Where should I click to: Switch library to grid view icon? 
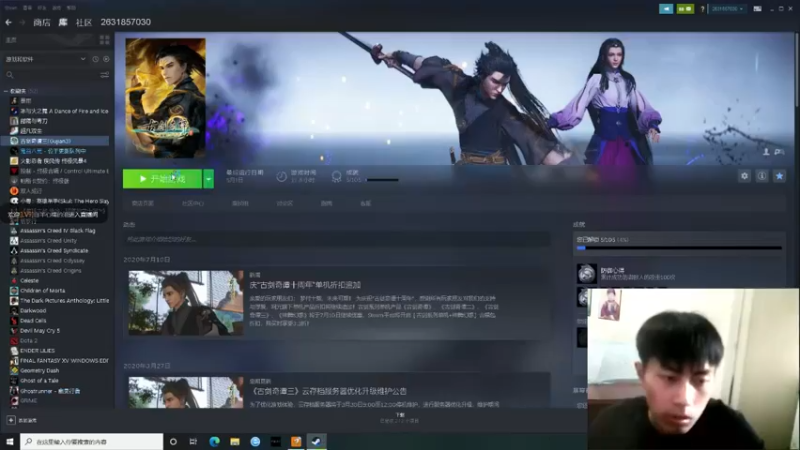[105, 40]
